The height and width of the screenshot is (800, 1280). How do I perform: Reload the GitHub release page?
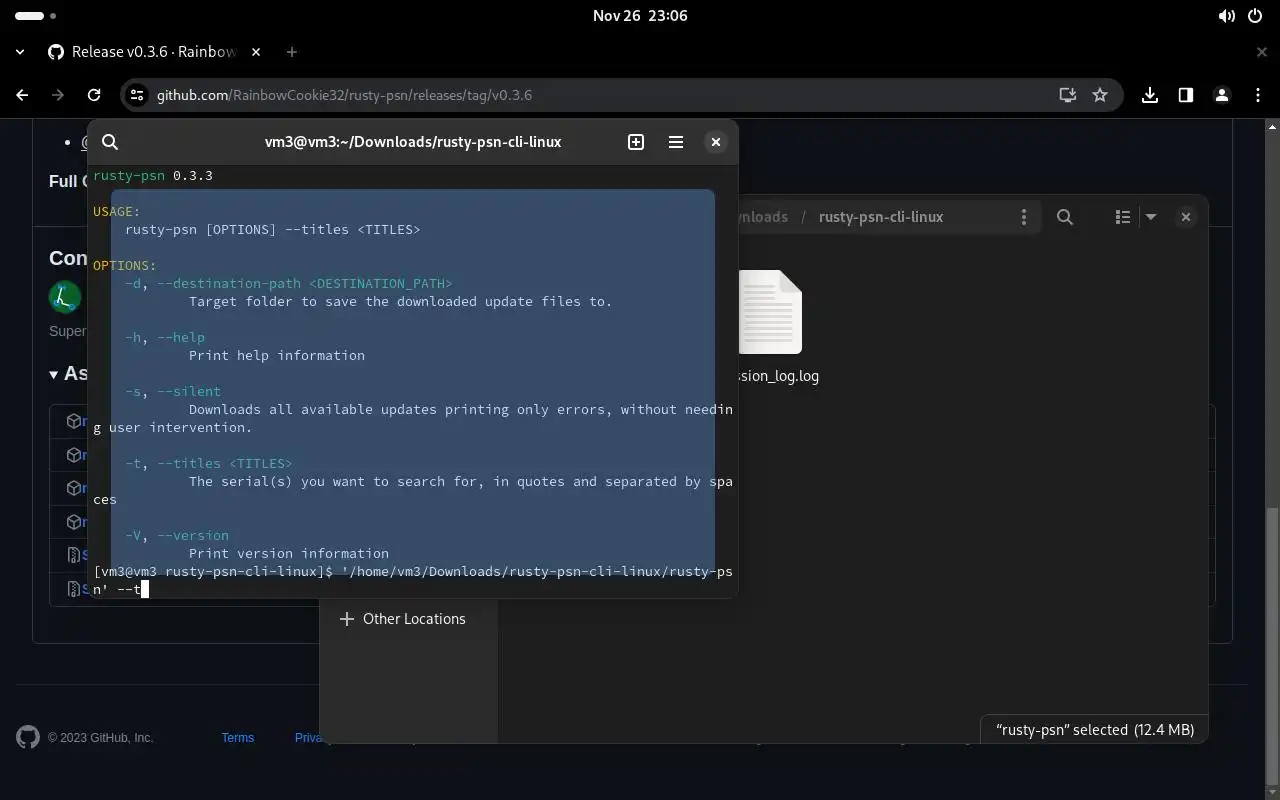94,95
